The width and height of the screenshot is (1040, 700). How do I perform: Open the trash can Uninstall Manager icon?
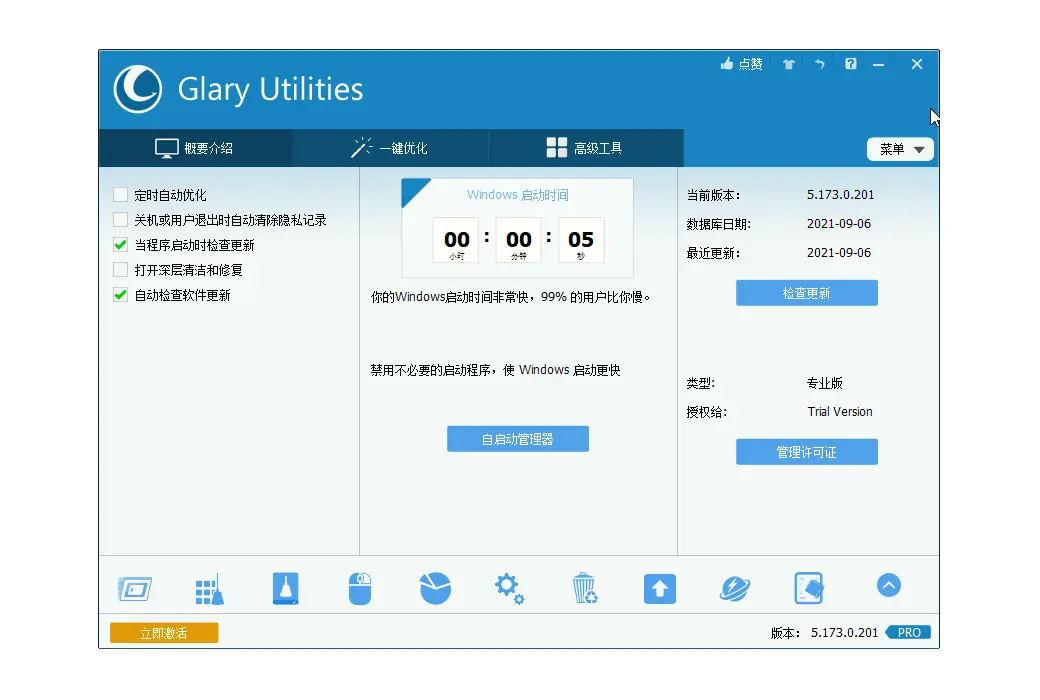click(584, 589)
